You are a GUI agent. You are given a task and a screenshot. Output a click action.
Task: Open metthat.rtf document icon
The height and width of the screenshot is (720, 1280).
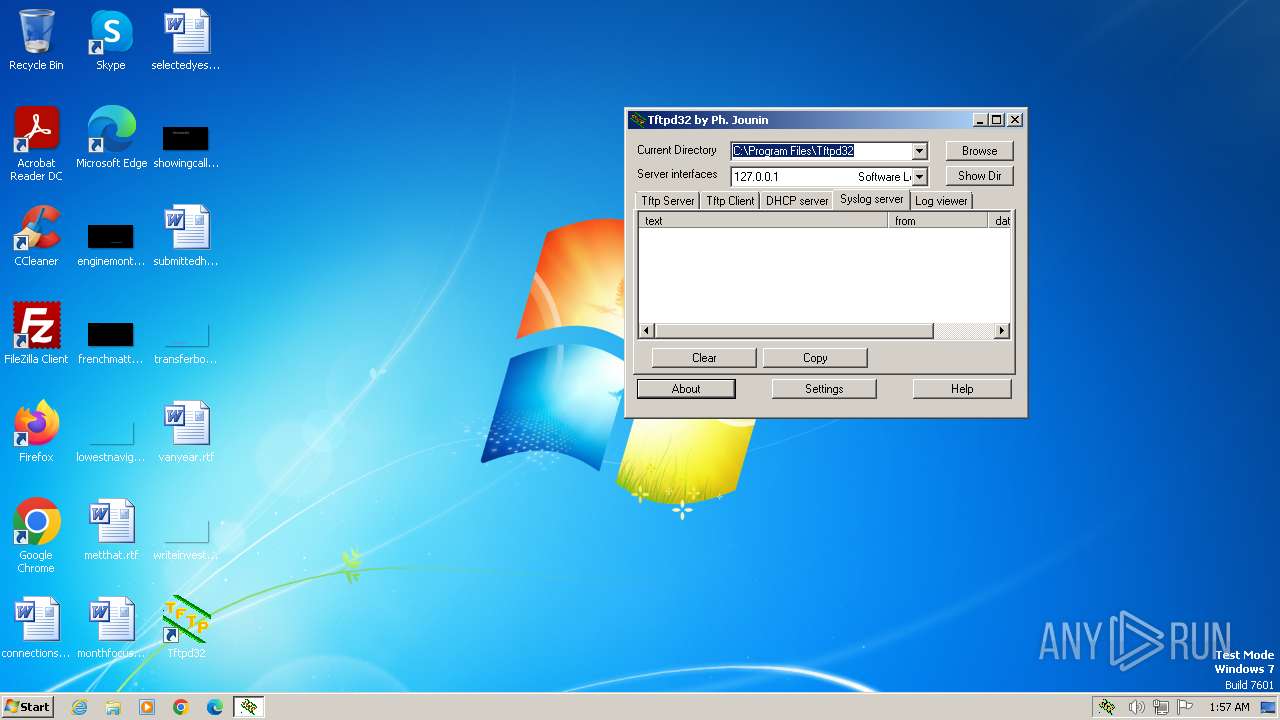[x=111, y=530]
